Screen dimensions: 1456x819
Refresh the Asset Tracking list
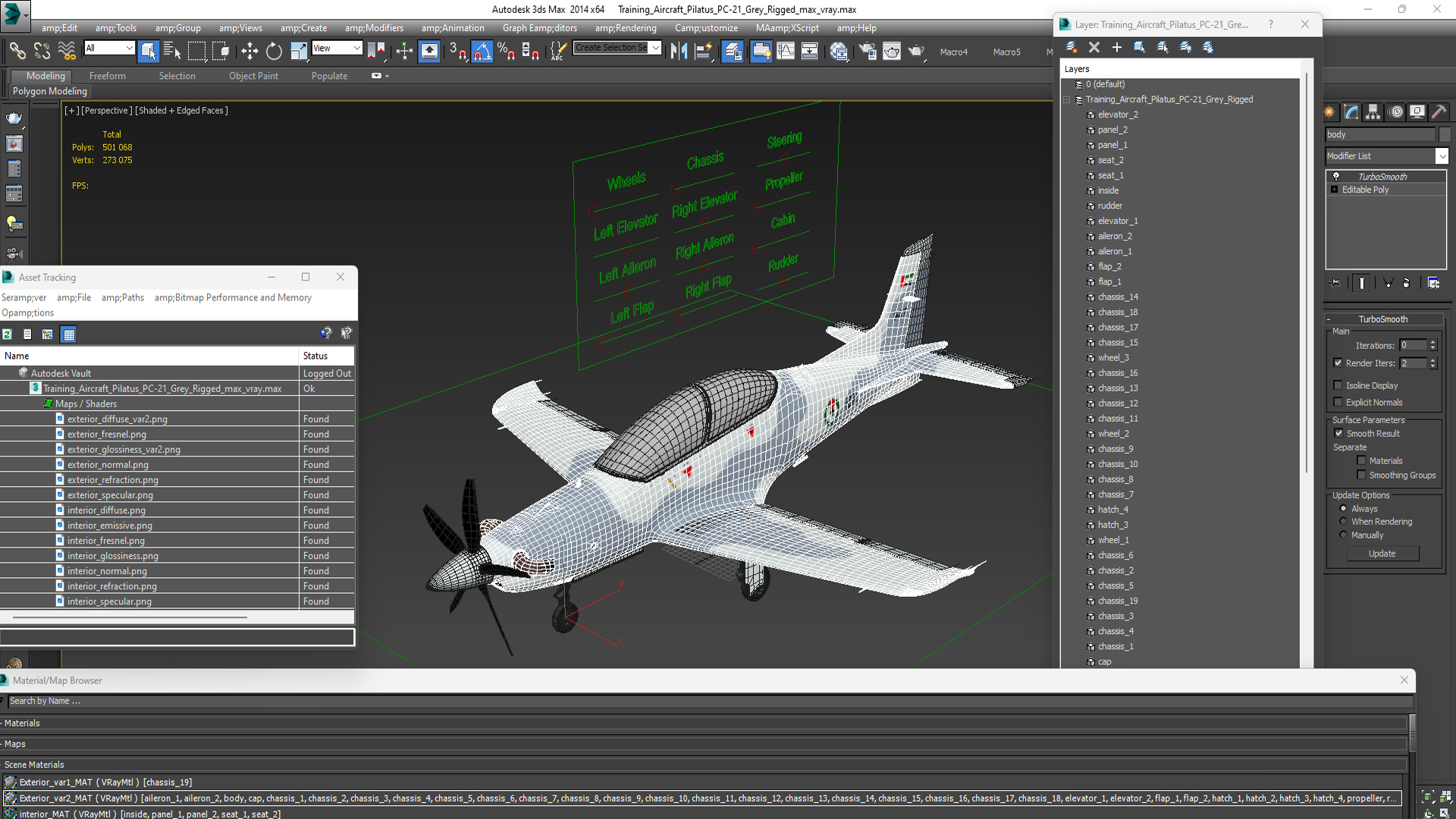click(8, 334)
